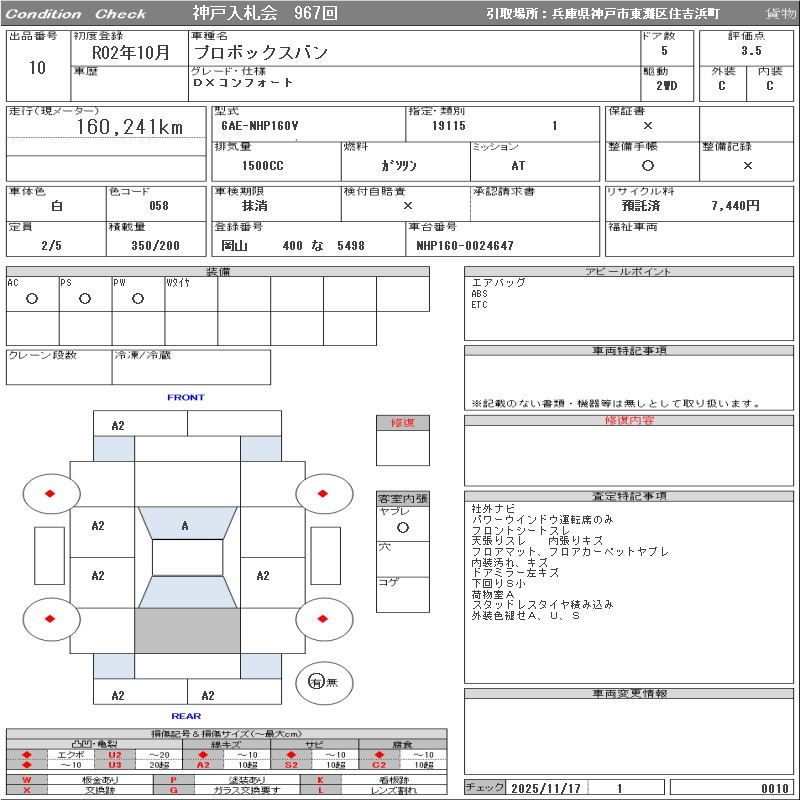
Task: Click the U2 dent legend code
Action: click(114, 754)
